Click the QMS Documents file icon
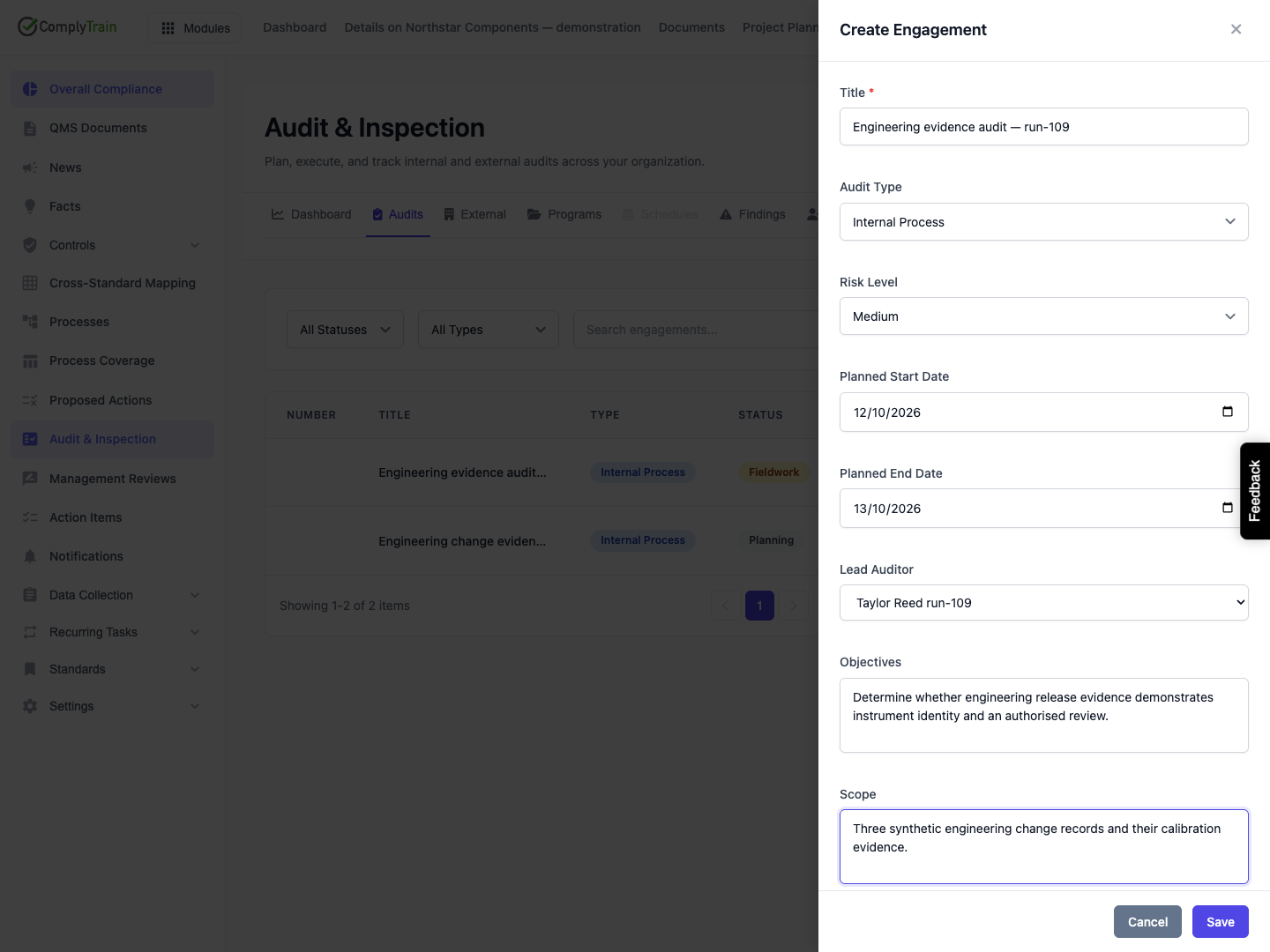 click(30, 128)
